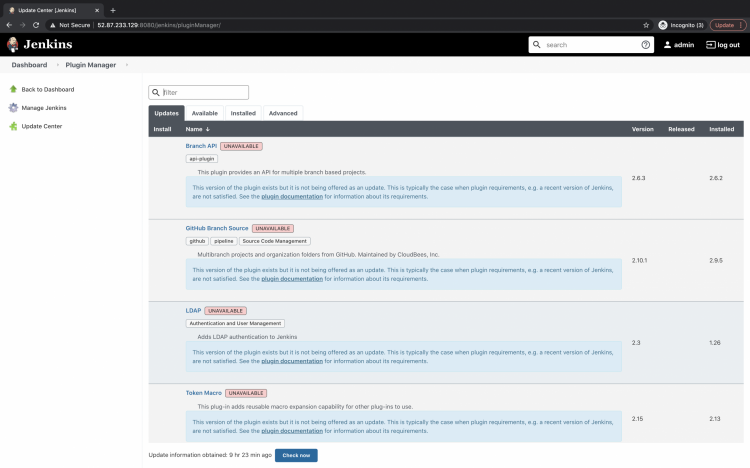Click the Installed column header
This screenshot has height=468, width=750.
coord(721,129)
